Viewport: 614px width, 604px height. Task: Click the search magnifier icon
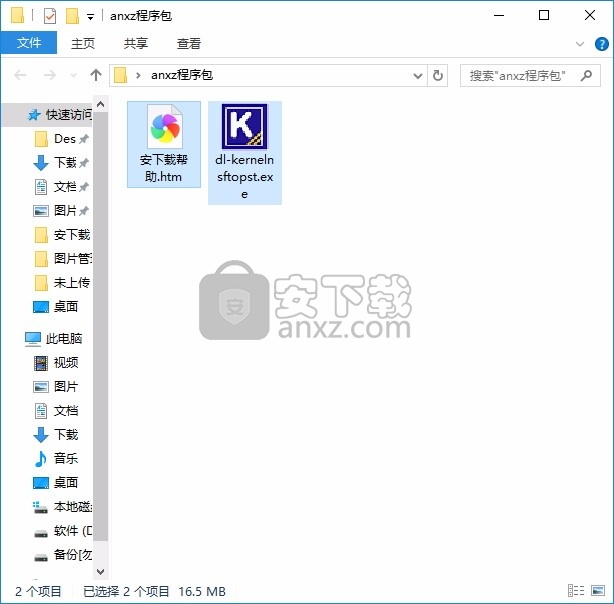(586, 75)
